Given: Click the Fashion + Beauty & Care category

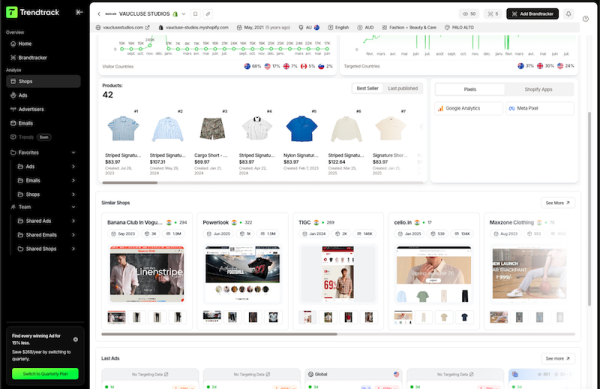Looking at the screenshot, I should [409, 28].
